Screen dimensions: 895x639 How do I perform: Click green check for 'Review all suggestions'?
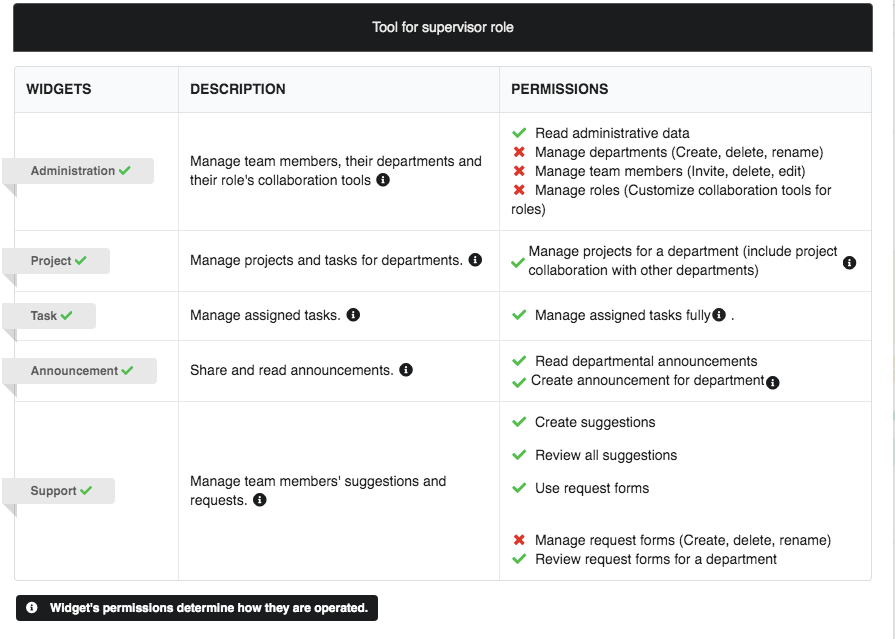[519, 455]
